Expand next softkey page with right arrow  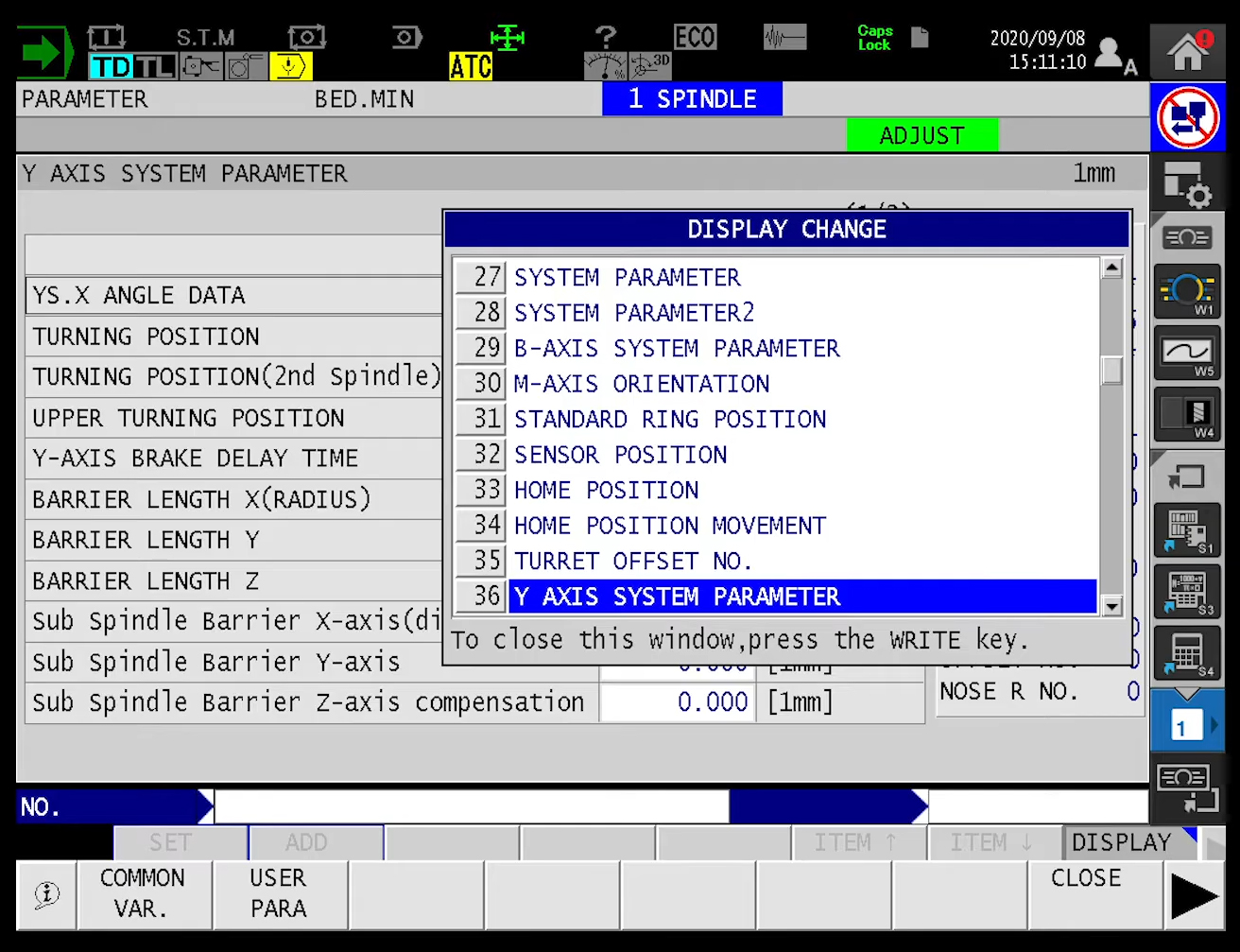pyautogui.click(x=1194, y=896)
